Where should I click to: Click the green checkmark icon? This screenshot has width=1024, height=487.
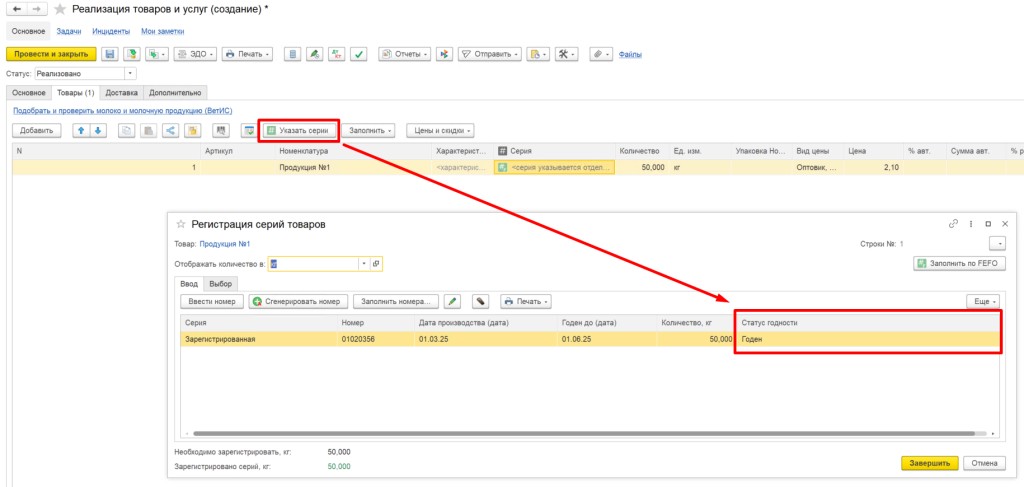358,54
